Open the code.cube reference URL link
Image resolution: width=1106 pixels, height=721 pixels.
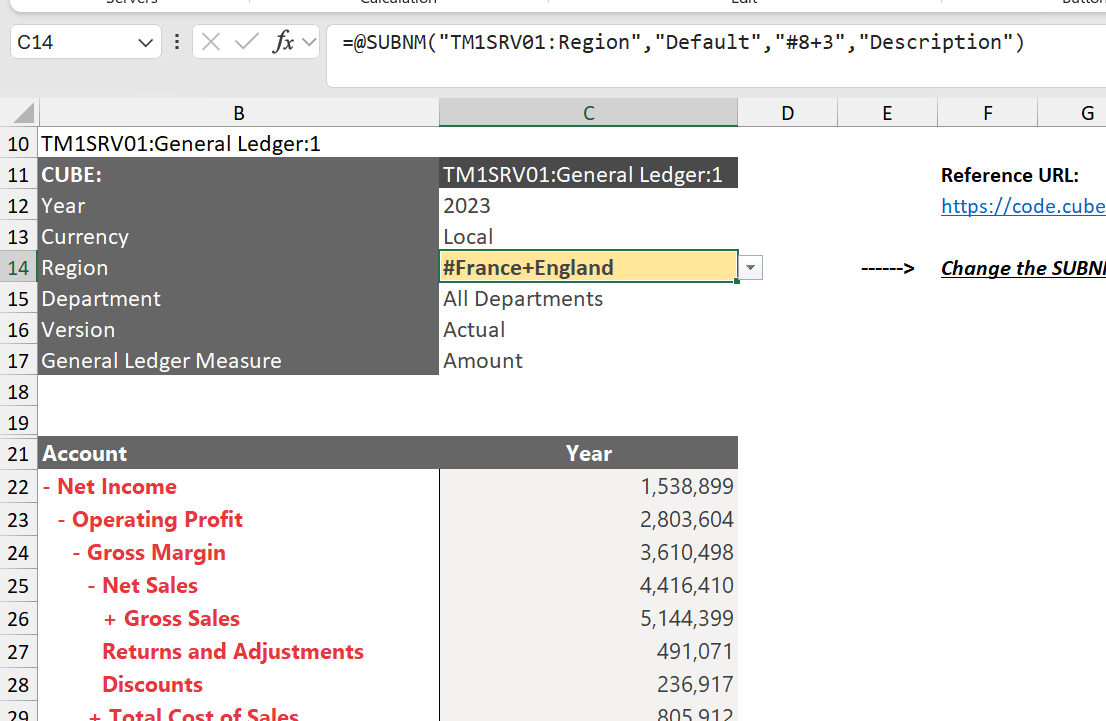[1023, 206]
